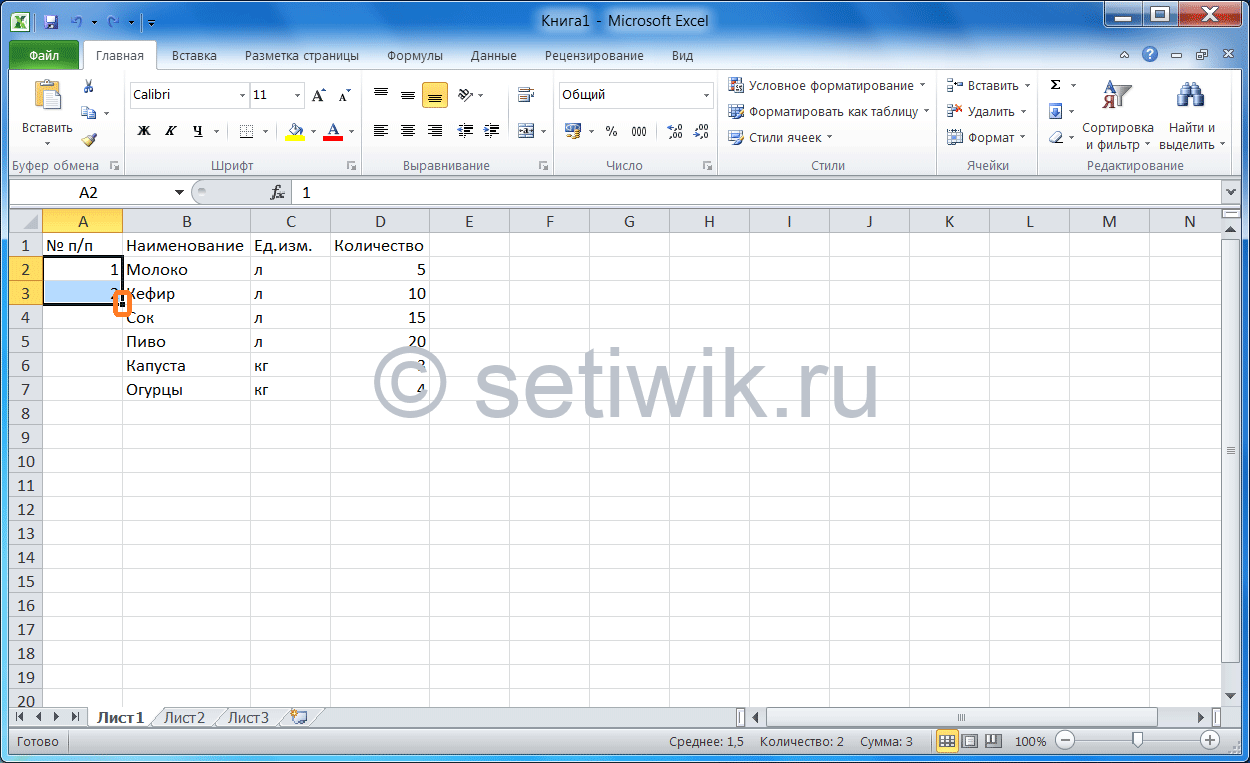This screenshot has width=1250, height=763.
Task: Click the zoom out minus button
Action: click(x=1065, y=741)
